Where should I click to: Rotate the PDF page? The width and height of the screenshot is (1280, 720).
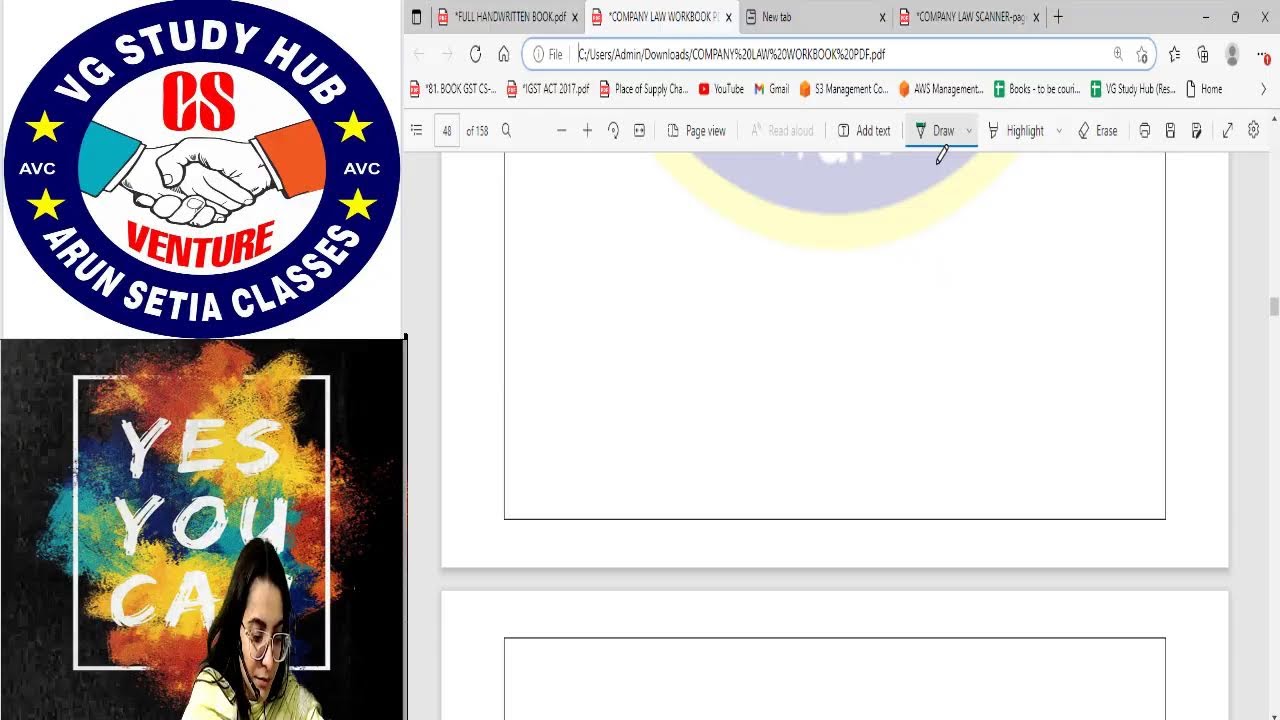click(x=613, y=131)
